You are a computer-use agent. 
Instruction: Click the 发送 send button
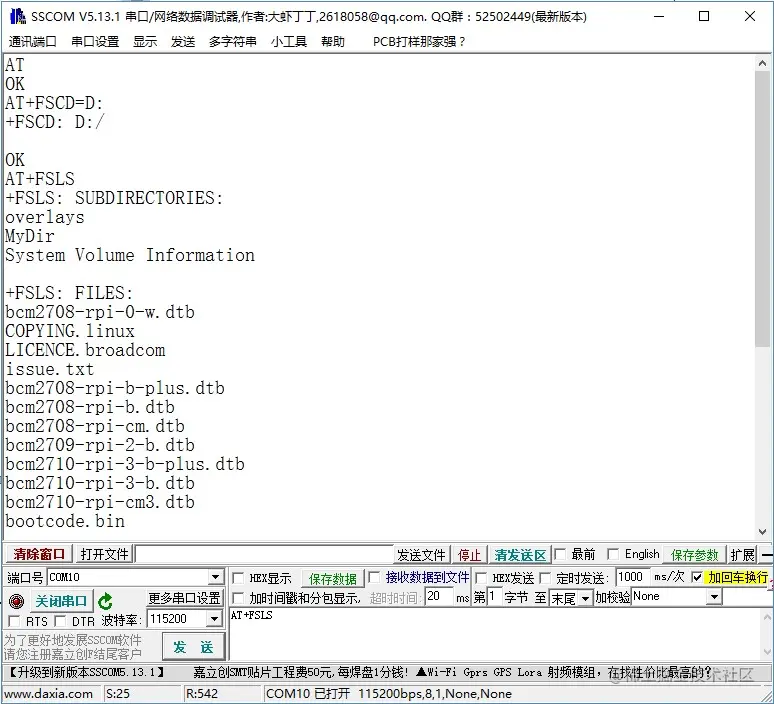pyautogui.click(x=193, y=647)
